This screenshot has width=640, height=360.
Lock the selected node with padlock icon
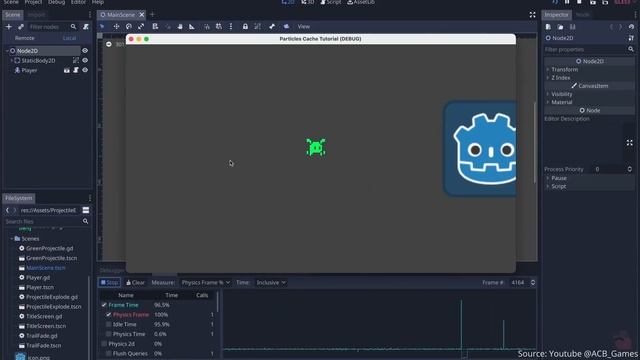(x=245, y=27)
